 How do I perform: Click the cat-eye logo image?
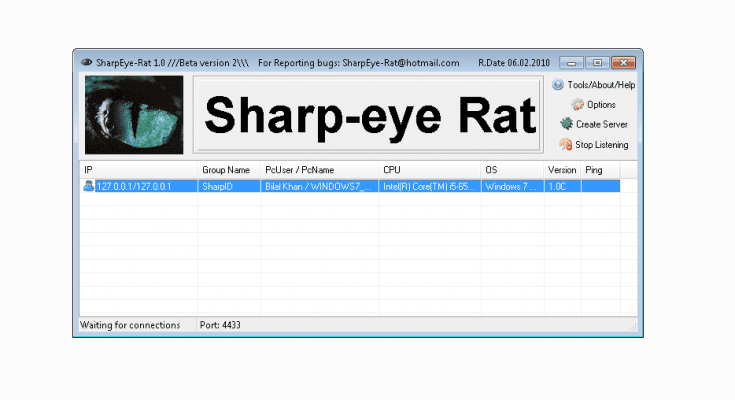(x=133, y=115)
